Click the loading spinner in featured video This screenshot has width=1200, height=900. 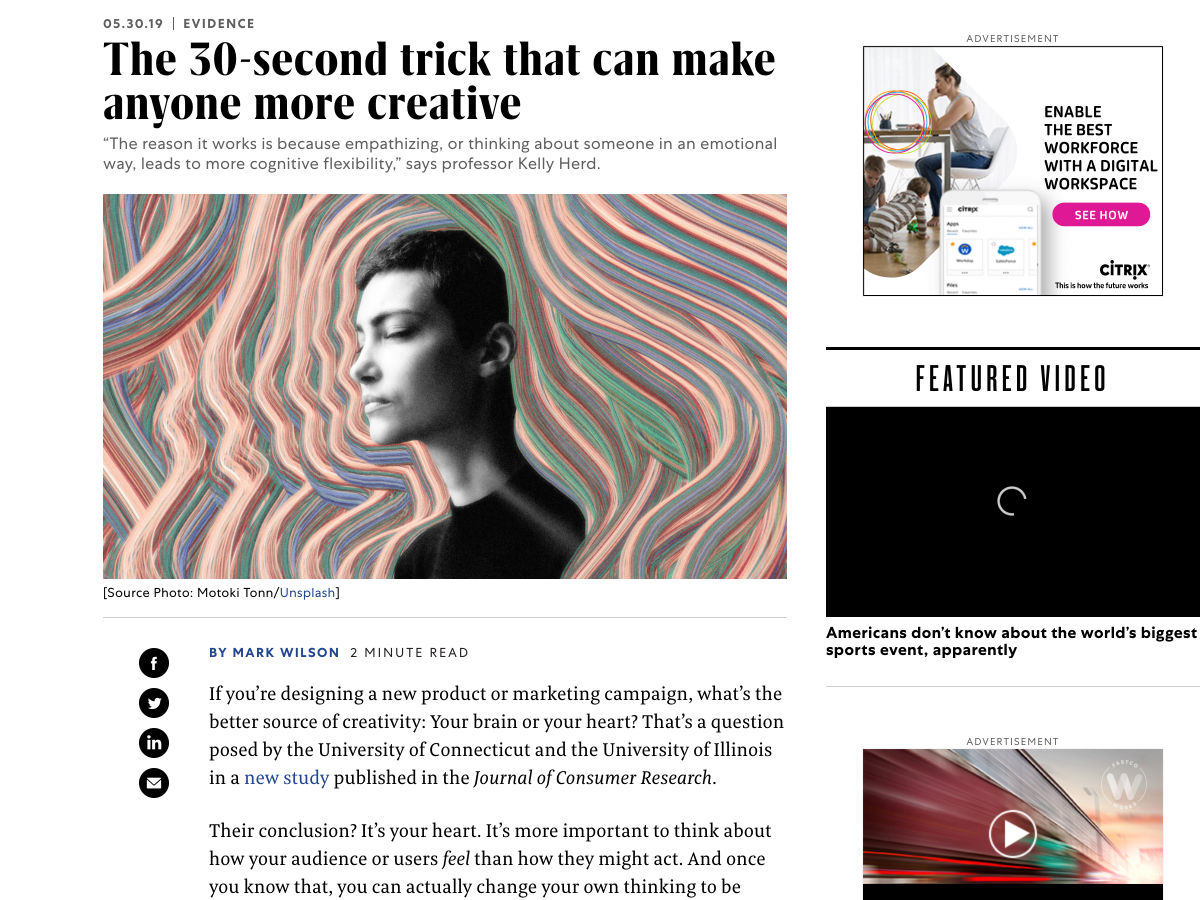[x=1012, y=501]
